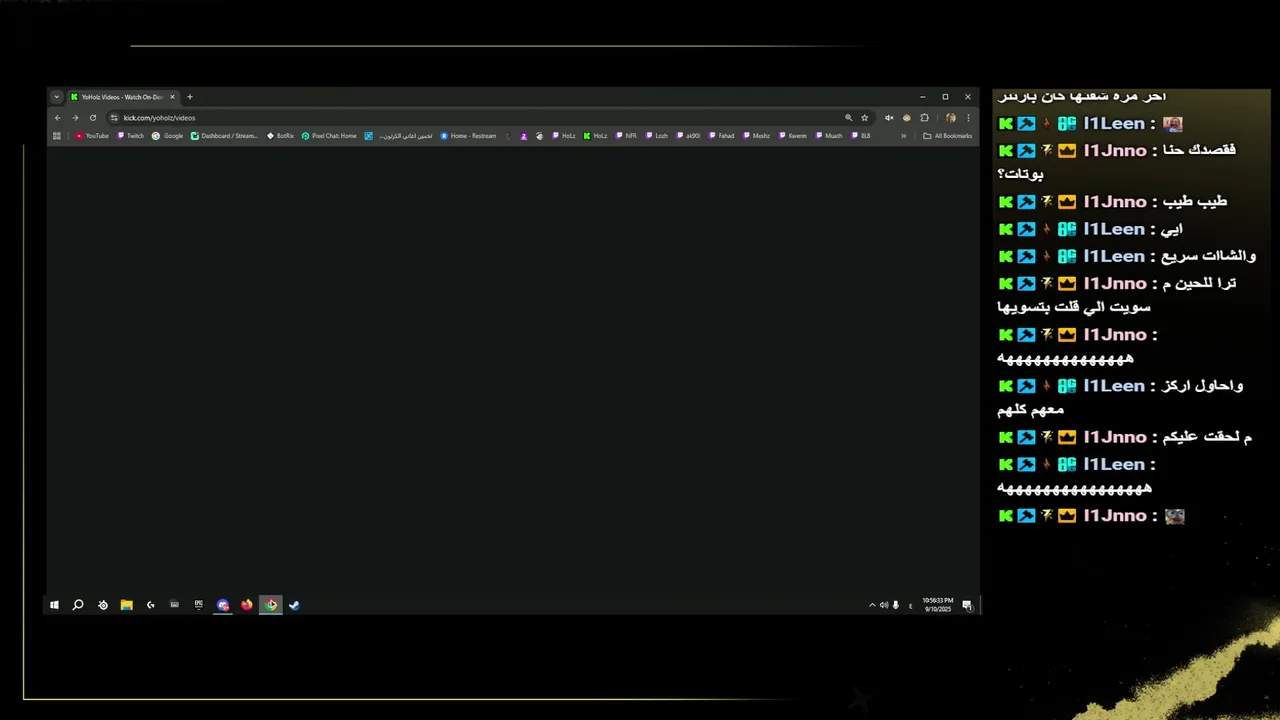
Task: Open the taskbar search magnifier
Action: point(78,605)
